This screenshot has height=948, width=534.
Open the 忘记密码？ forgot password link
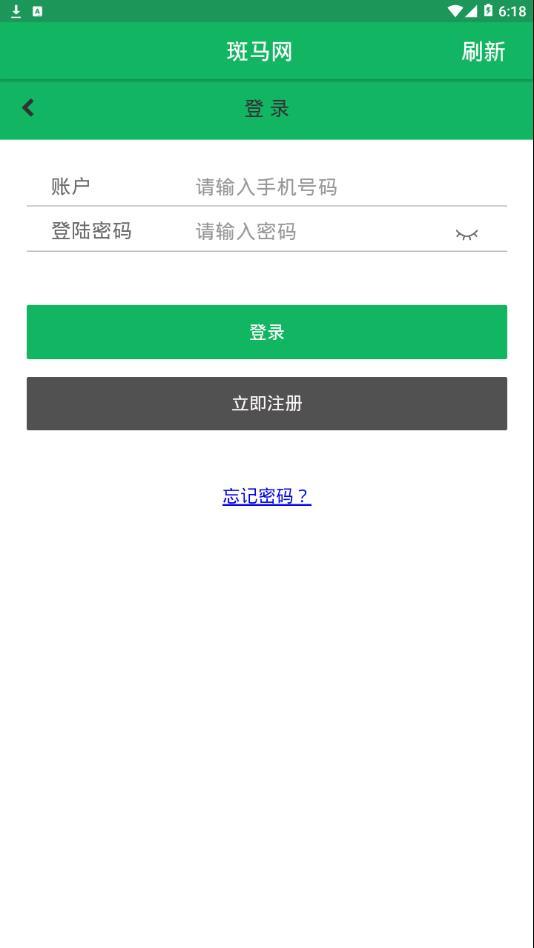[x=267, y=496]
